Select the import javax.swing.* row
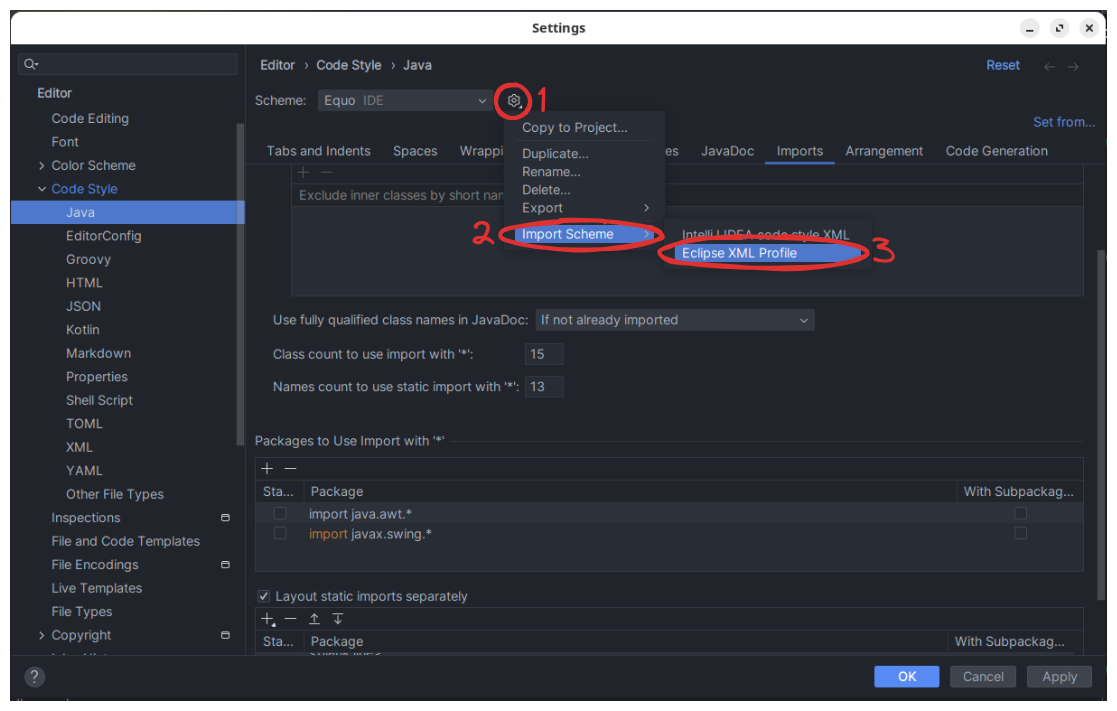This screenshot has width=1117, height=711. tap(669, 534)
